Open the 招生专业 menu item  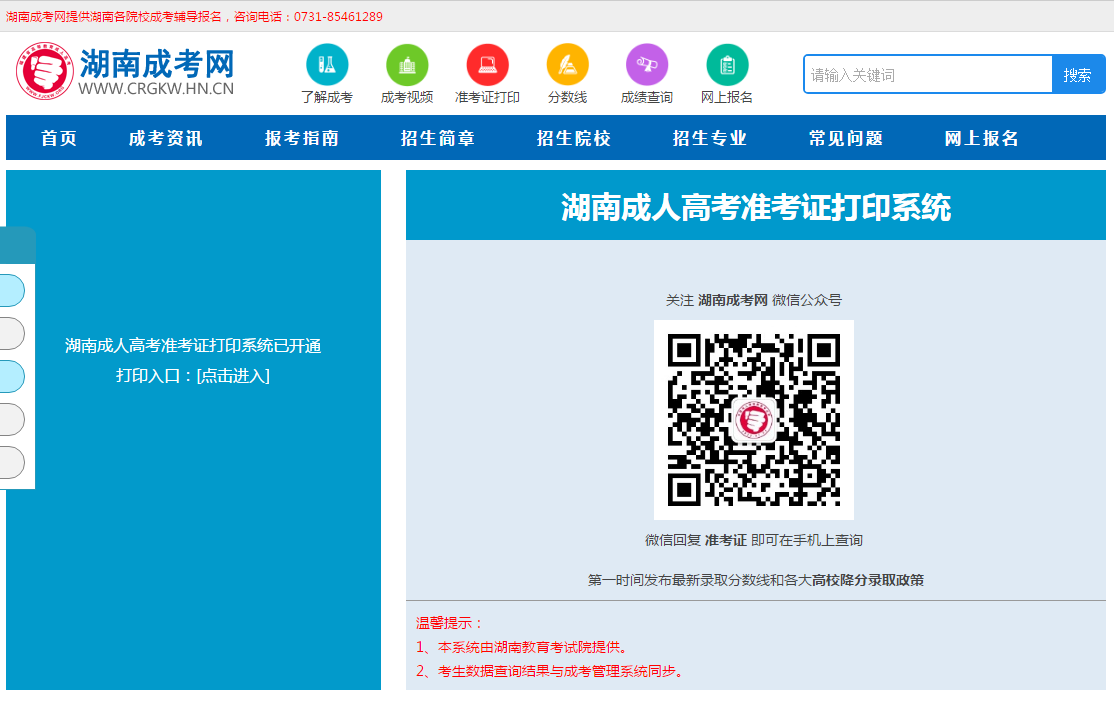pyautogui.click(x=710, y=138)
